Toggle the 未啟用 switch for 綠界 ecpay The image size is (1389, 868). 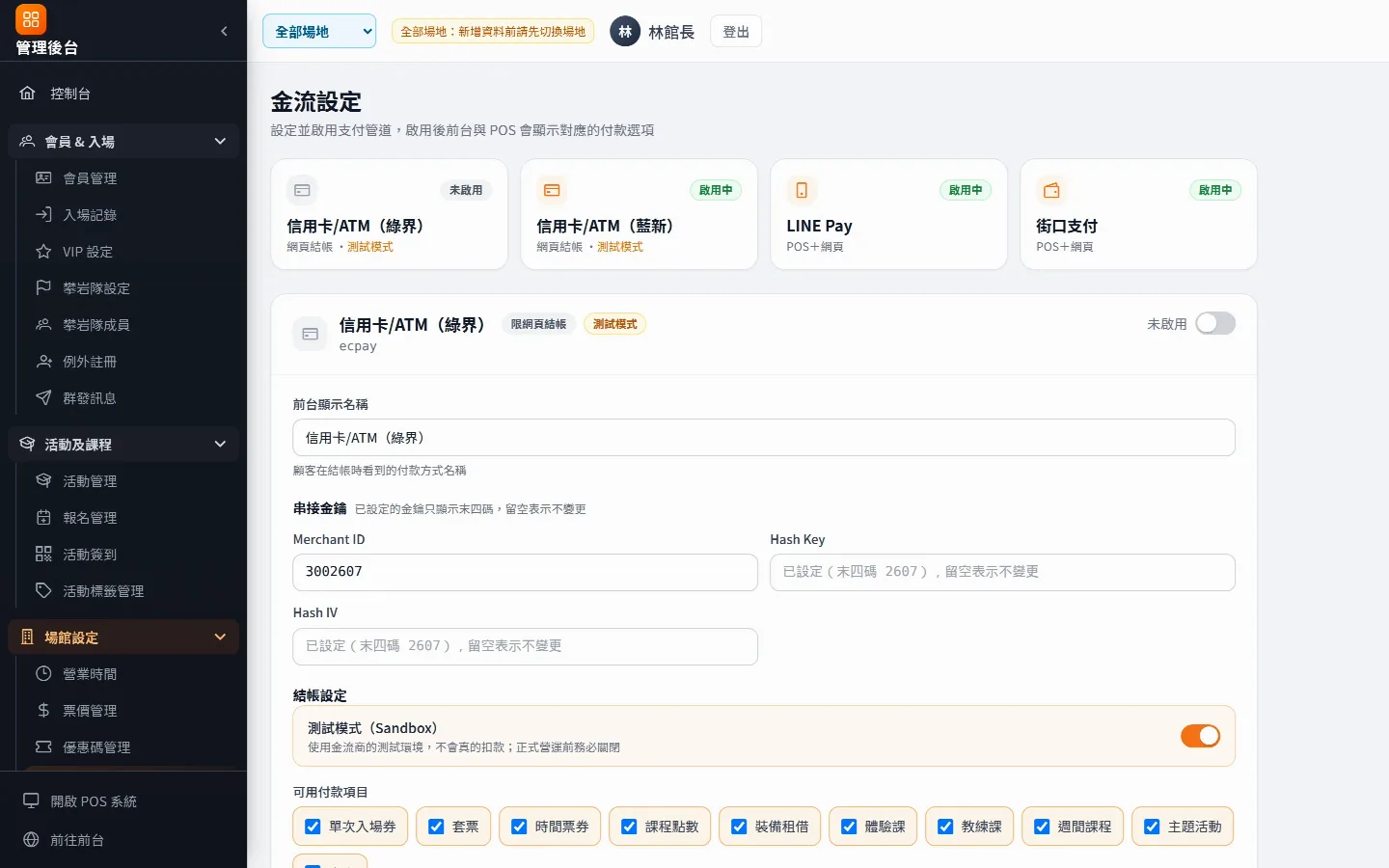(1215, 323)
